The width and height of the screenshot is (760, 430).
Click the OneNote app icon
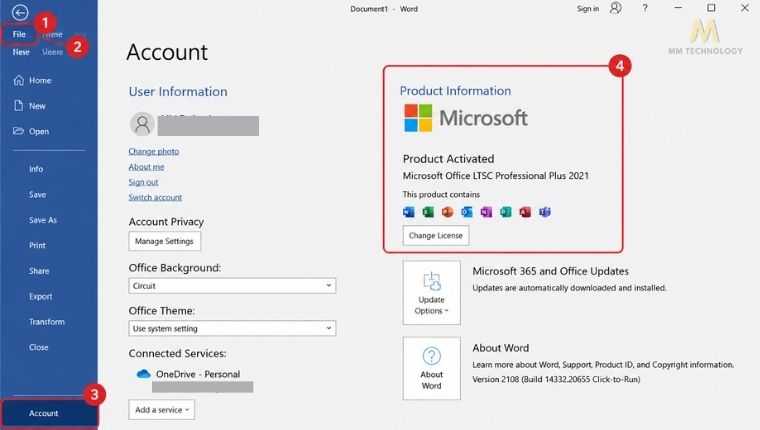486,212
